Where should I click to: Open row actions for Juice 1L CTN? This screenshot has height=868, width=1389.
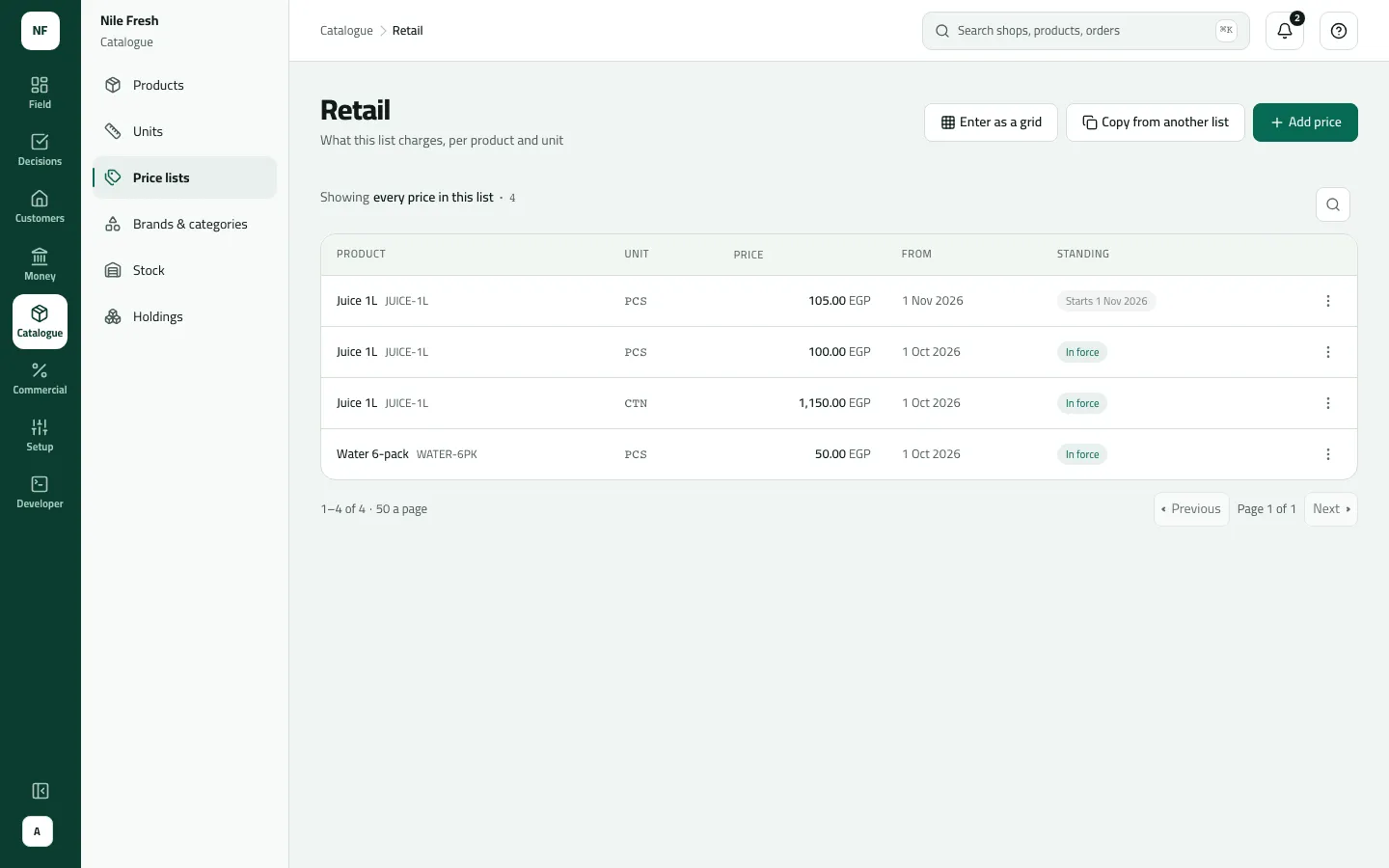tap(1328, 403)
